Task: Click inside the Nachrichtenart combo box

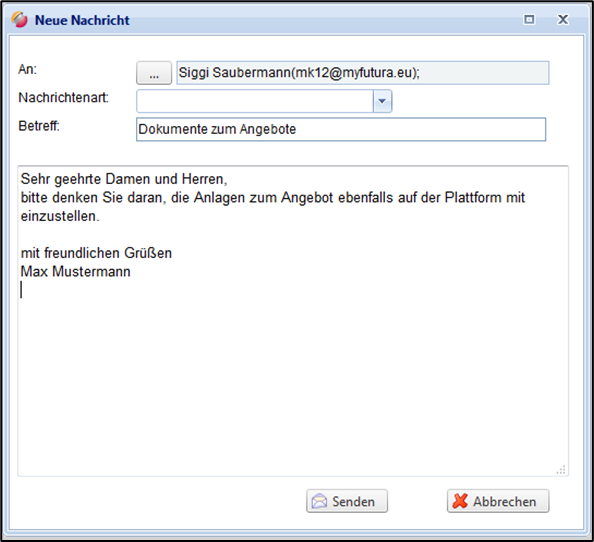Action: (x=255, y=101)
